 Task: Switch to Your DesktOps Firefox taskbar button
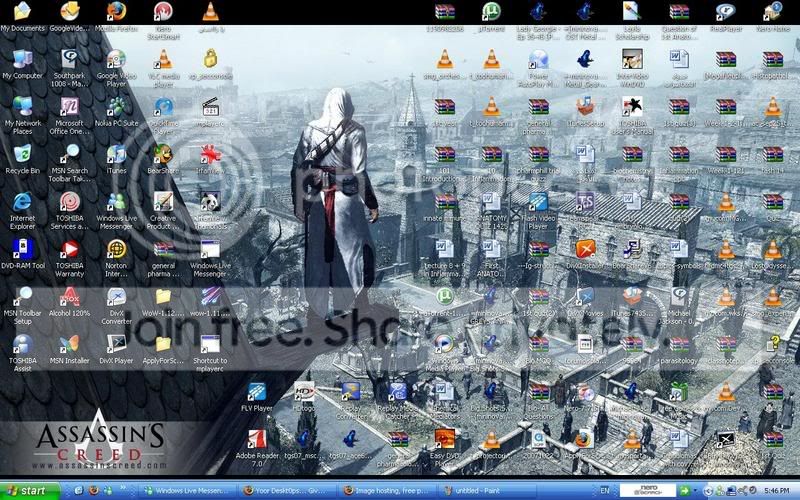pos(287,491)
